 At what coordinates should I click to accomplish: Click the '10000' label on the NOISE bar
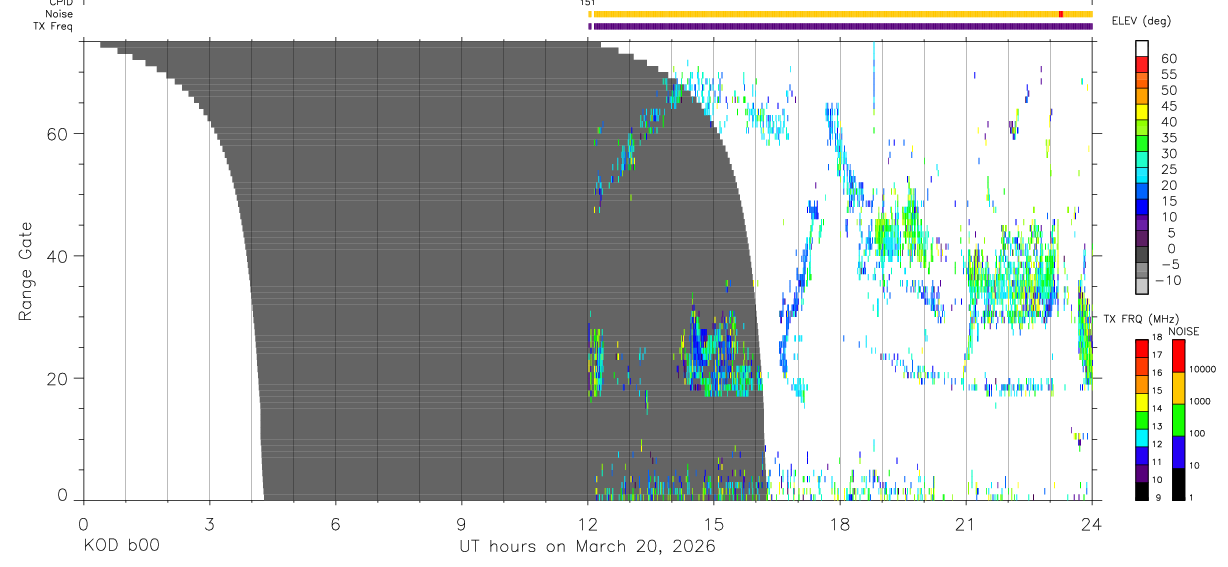coord(1204,370)
